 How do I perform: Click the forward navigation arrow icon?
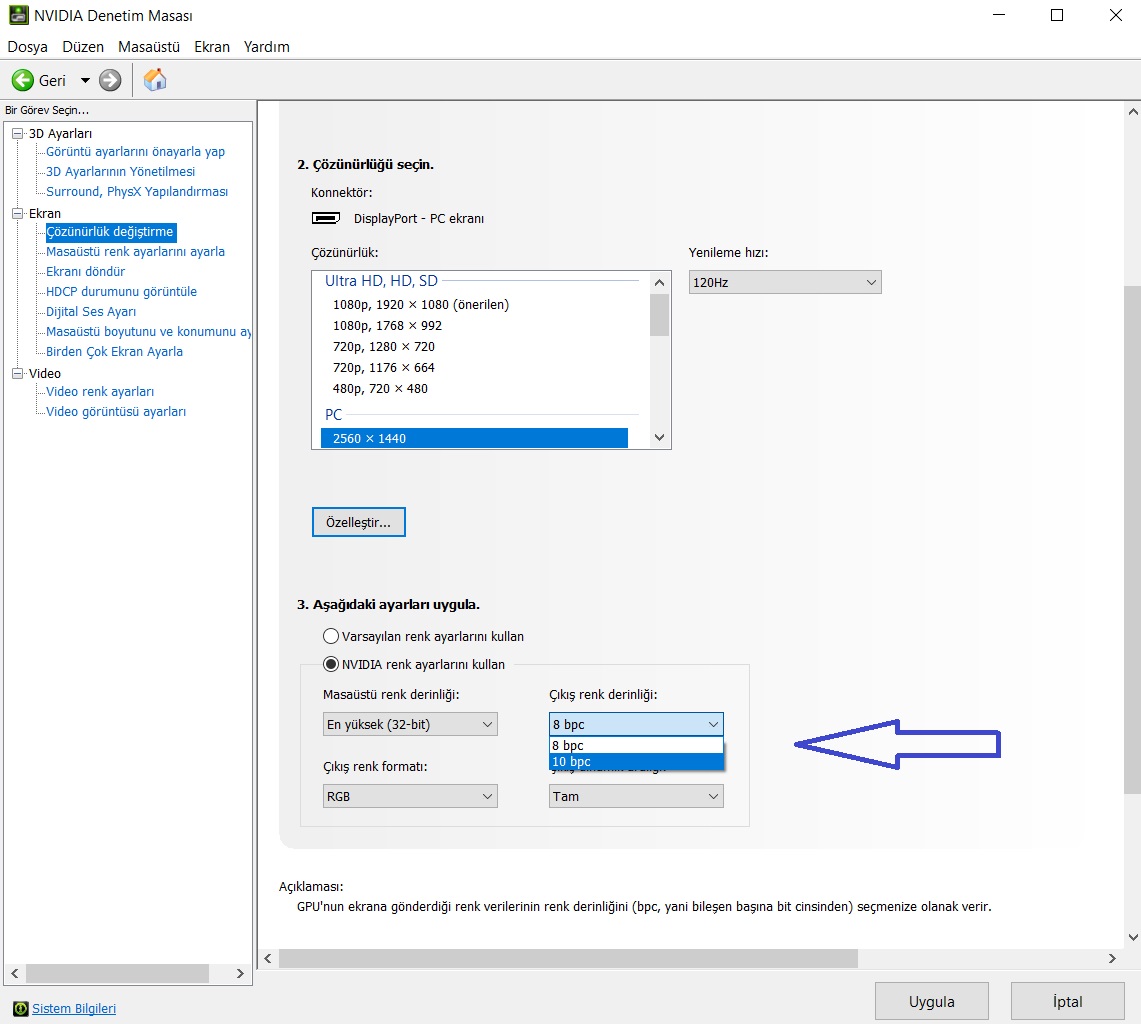pyautogui.click(x=110, y=80)
